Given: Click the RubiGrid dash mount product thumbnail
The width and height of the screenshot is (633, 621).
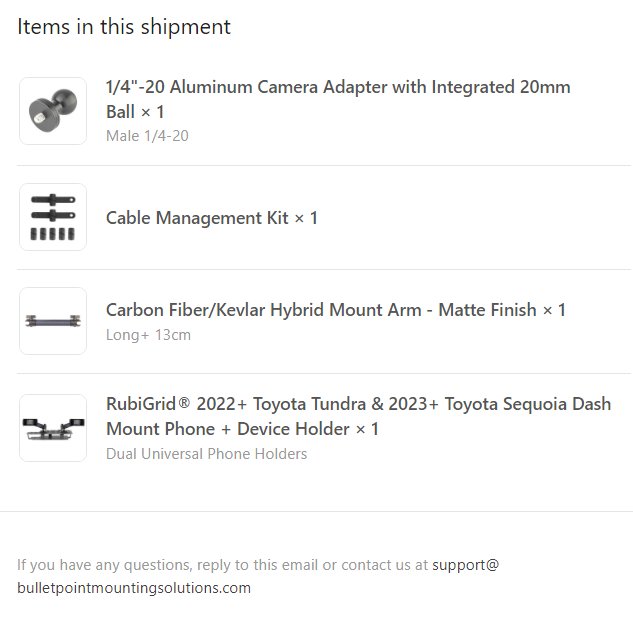Looking at the screenshot, I should click(53, 428).
